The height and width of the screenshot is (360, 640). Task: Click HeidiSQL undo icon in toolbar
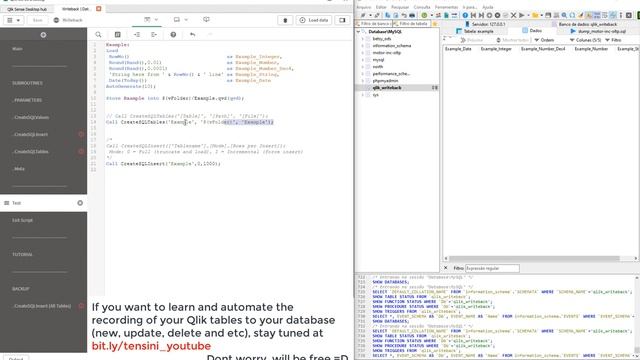point(404,15)
